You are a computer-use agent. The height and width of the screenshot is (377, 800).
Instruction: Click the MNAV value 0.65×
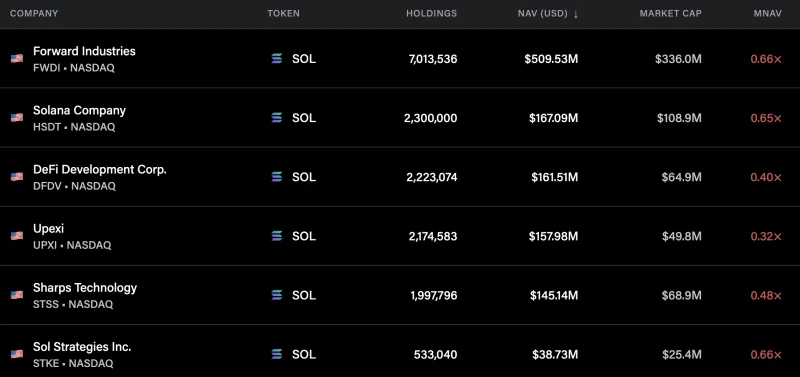click(x=766, y=118)
